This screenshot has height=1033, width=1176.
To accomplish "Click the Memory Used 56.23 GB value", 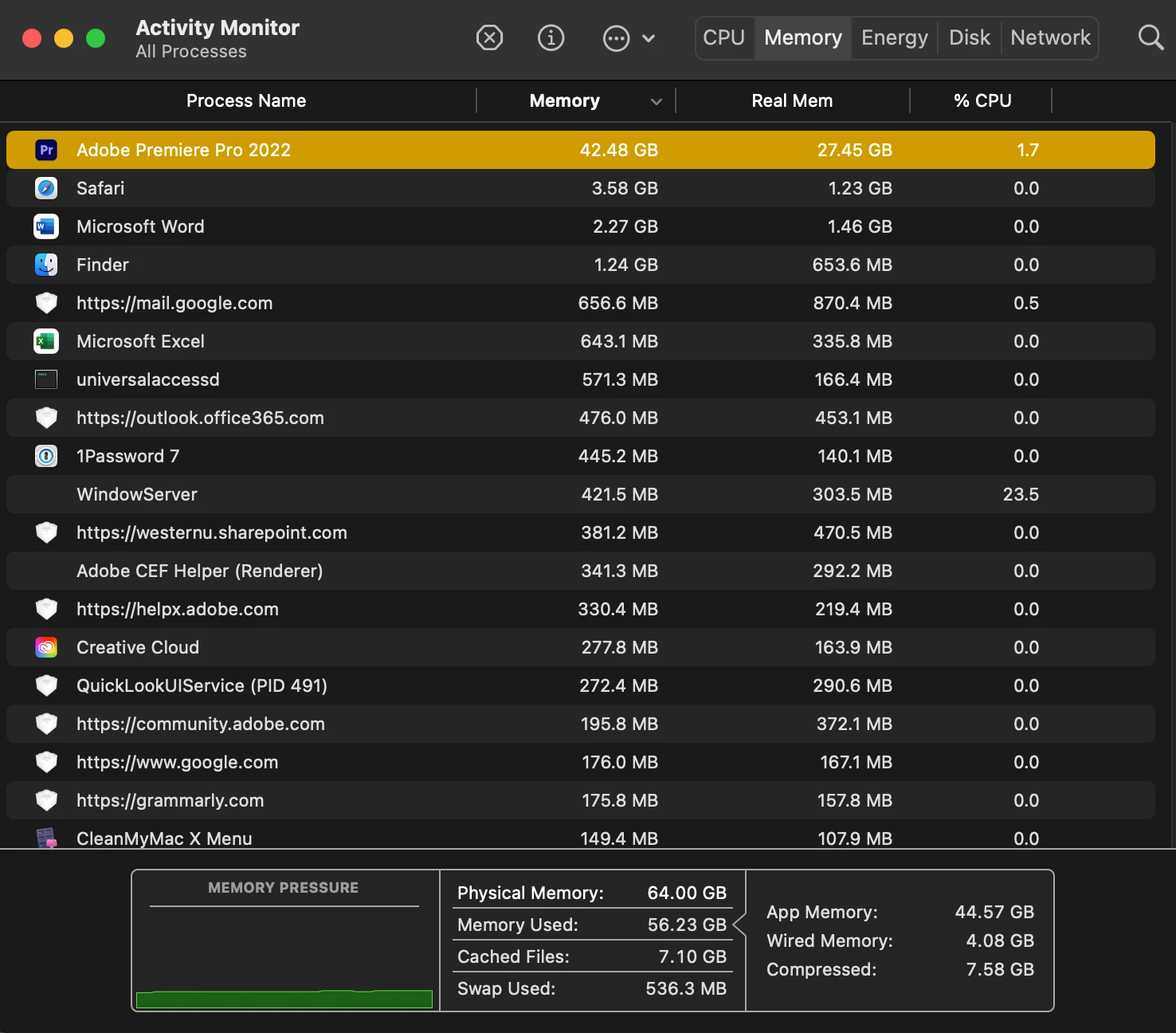I will [x=687, y=925].
